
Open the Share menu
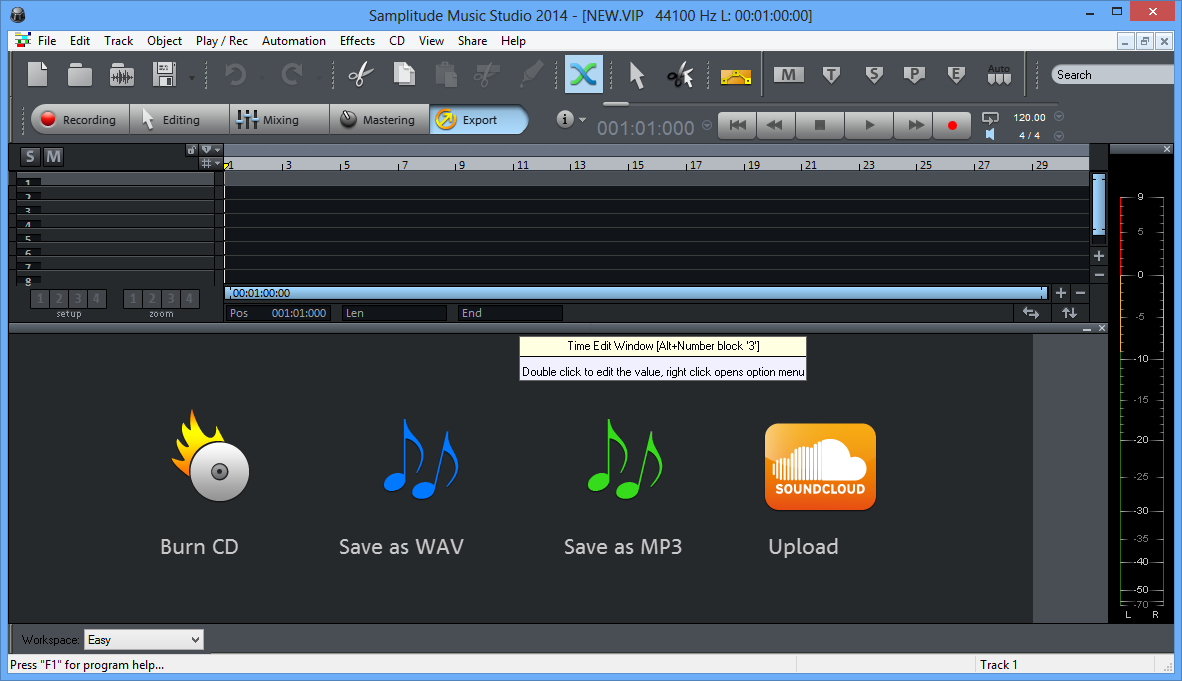[472, 41]
